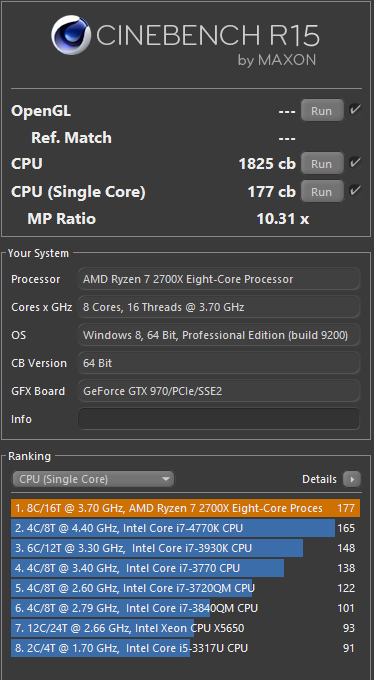Click the Cores x GHz field
The width and height of the screenshot is (374, 680).
[x=219, y=307]
